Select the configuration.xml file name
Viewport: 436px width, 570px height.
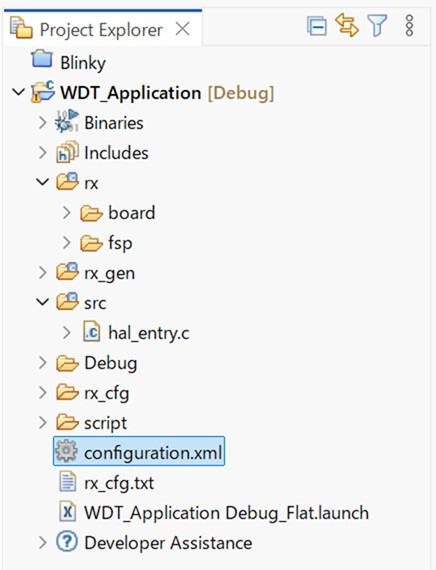(x=153, y=453)
